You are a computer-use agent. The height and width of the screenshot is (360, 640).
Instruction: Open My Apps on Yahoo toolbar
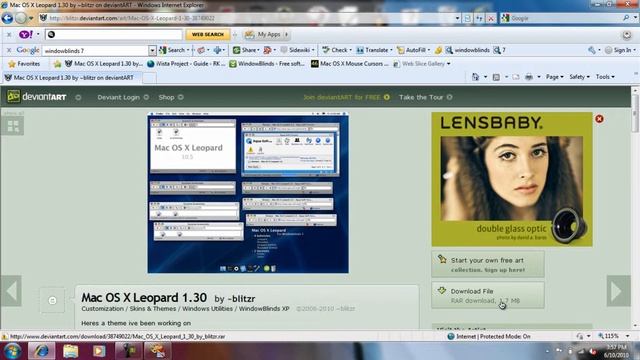point(266,34)
